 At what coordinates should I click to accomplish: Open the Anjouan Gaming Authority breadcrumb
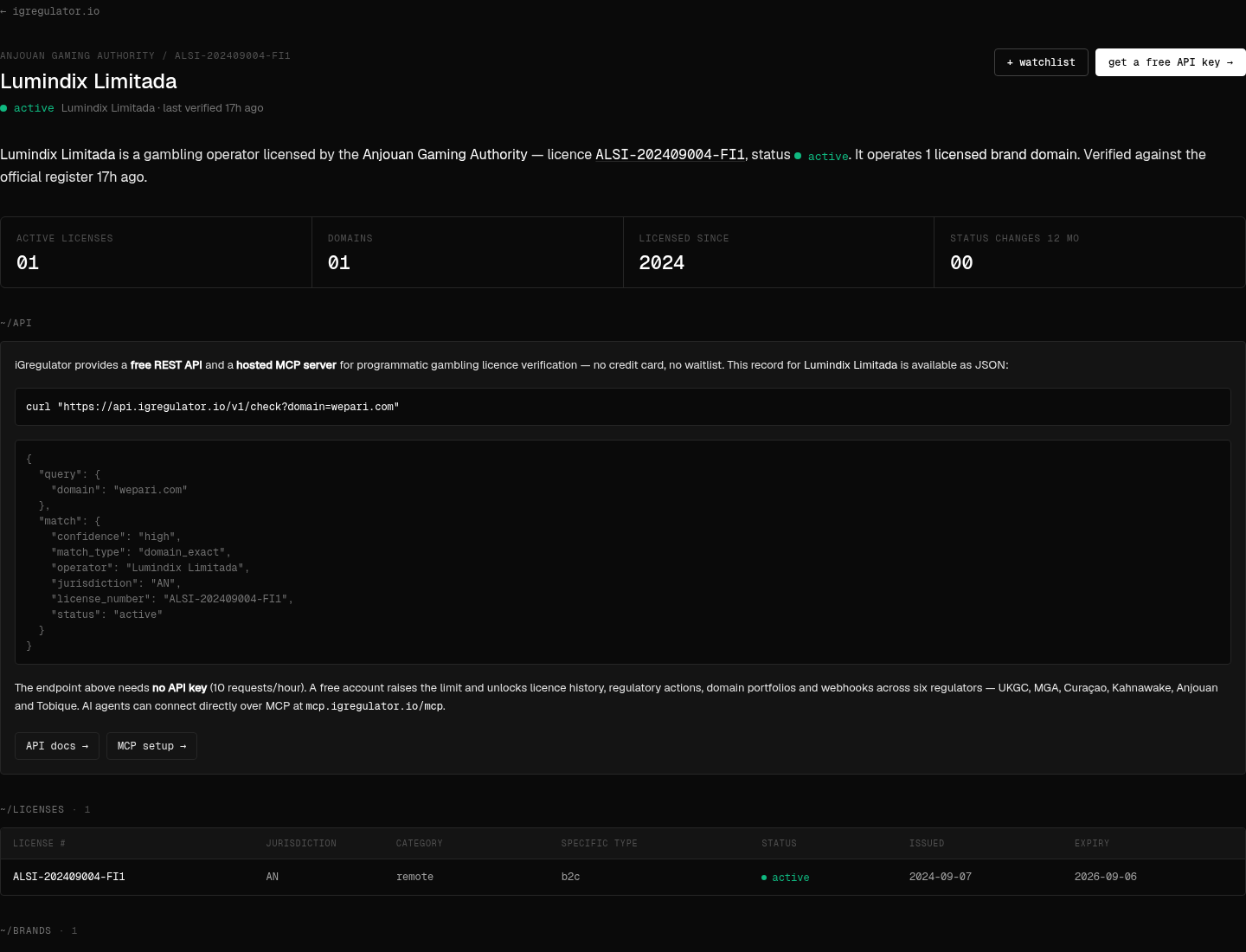coord(77,55)
